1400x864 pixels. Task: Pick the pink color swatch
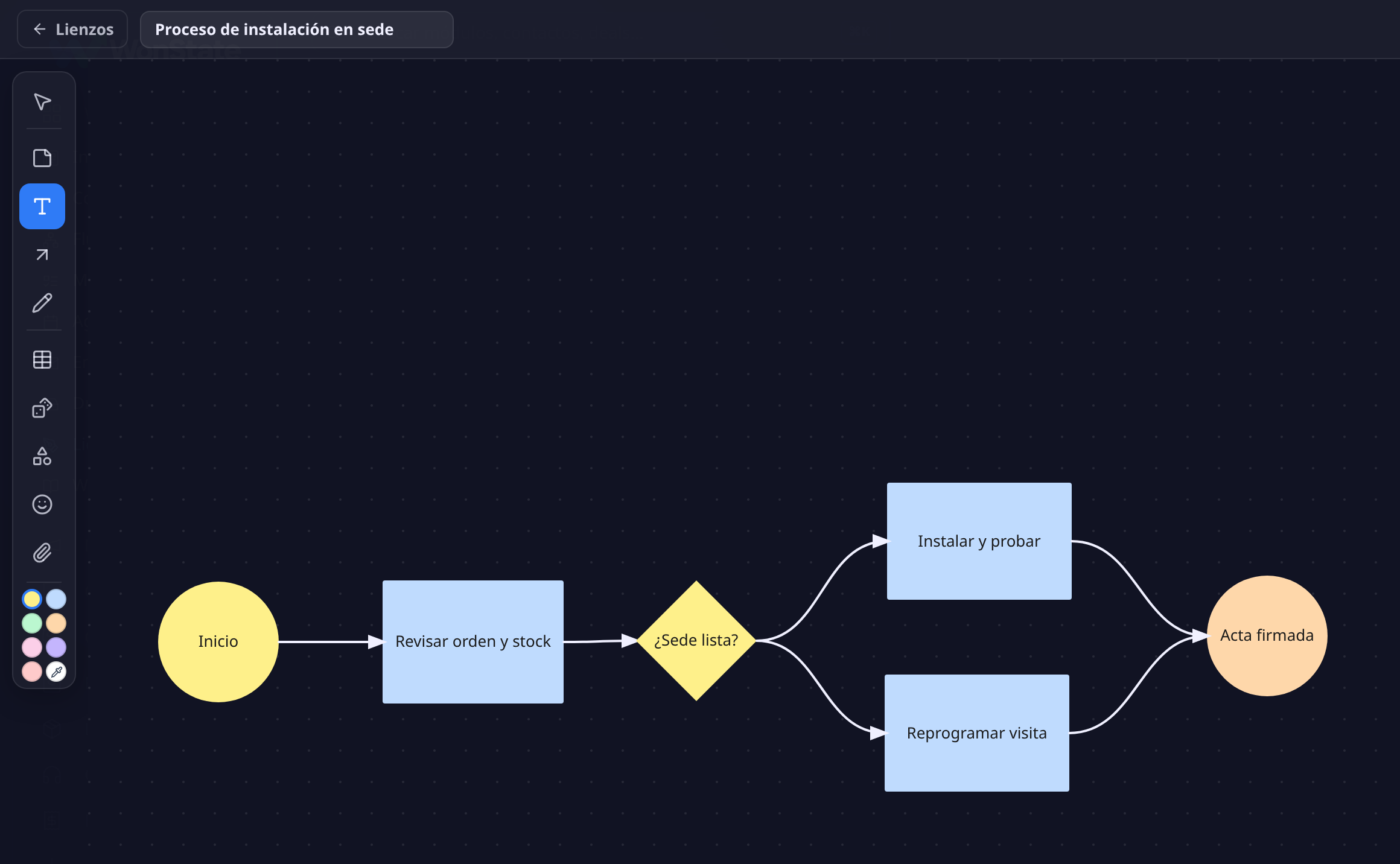(x=32, y=647)
